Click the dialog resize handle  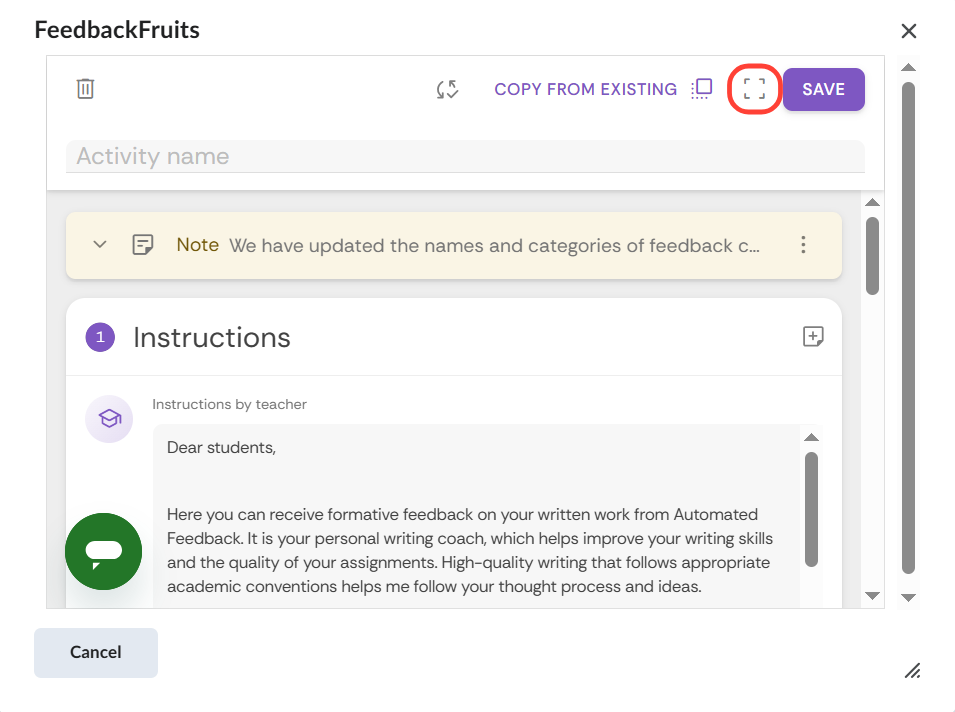pyautogui.click(x=912, y=670)
